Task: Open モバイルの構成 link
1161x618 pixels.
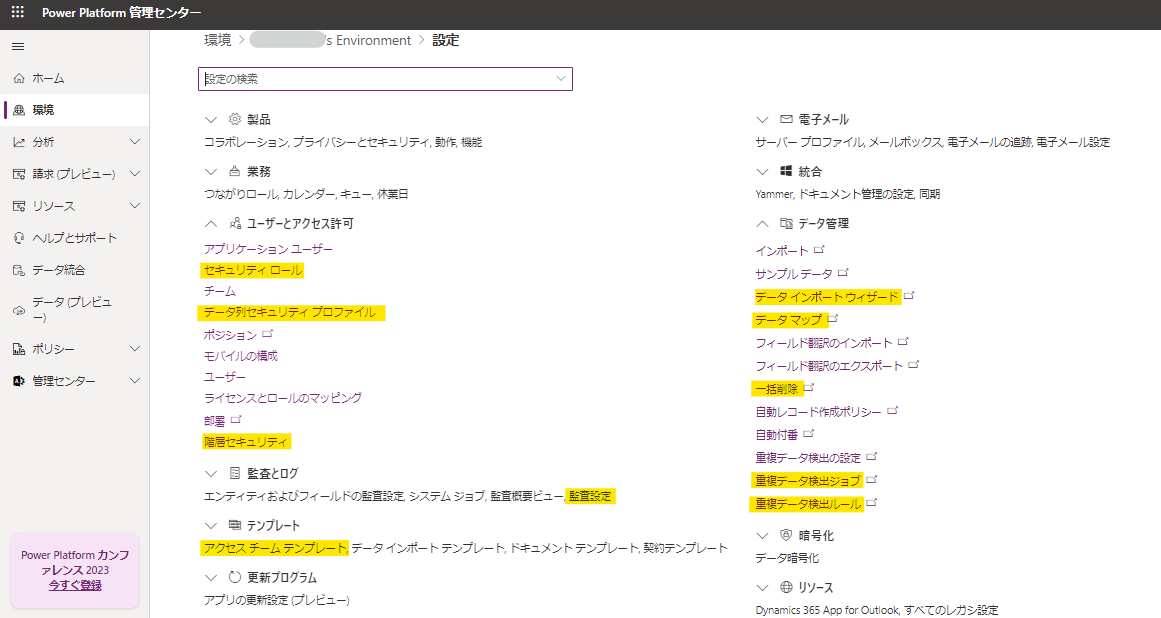Action: pos(241,356)
